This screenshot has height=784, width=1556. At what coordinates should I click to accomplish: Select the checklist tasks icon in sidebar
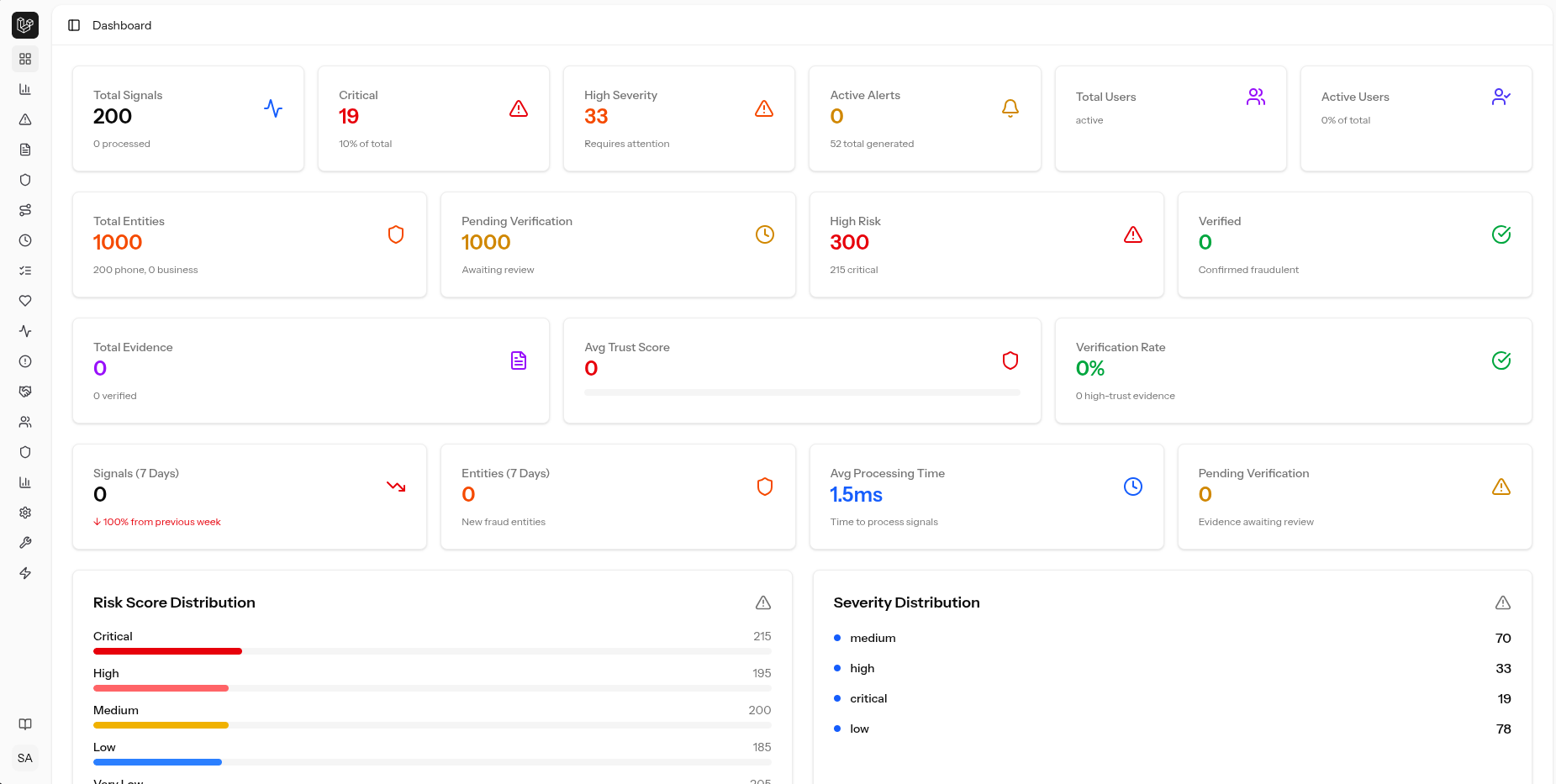tap(25, 271)
